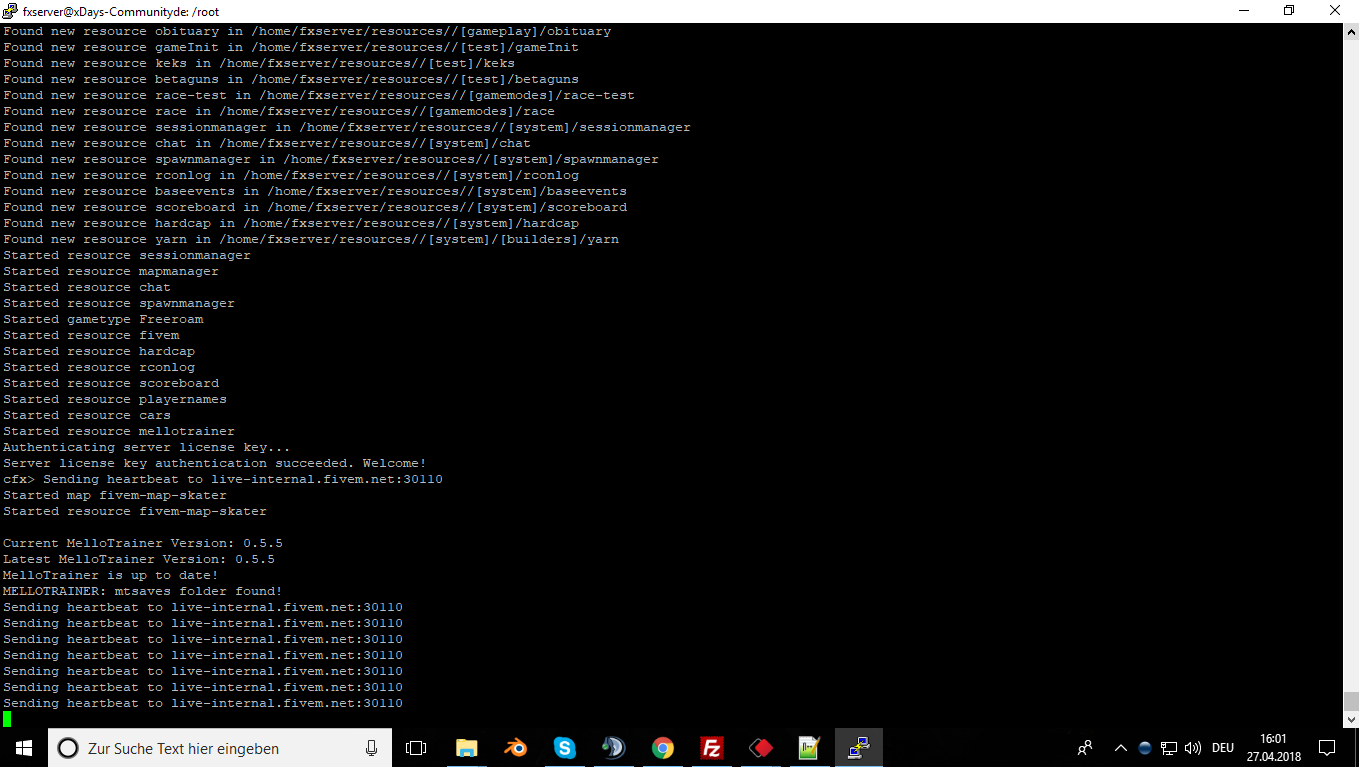Switch to Google Chrome in the taskbar
1359x767 pixels.
pos(662,748)
